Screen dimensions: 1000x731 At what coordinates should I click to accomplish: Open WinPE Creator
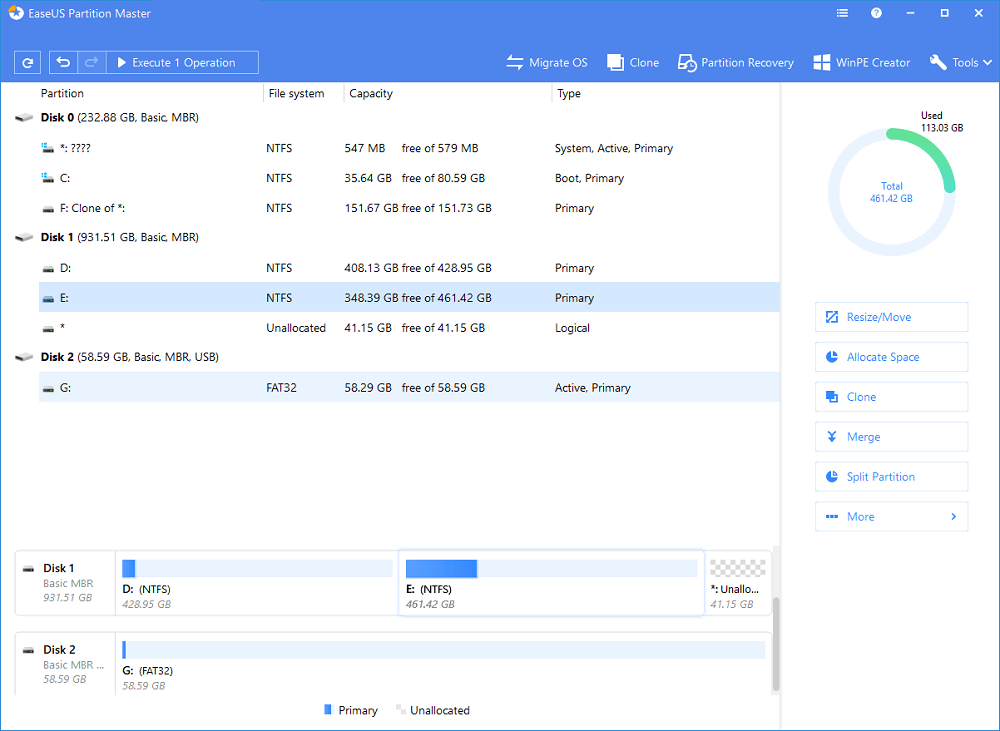click(x=861, y=62)
